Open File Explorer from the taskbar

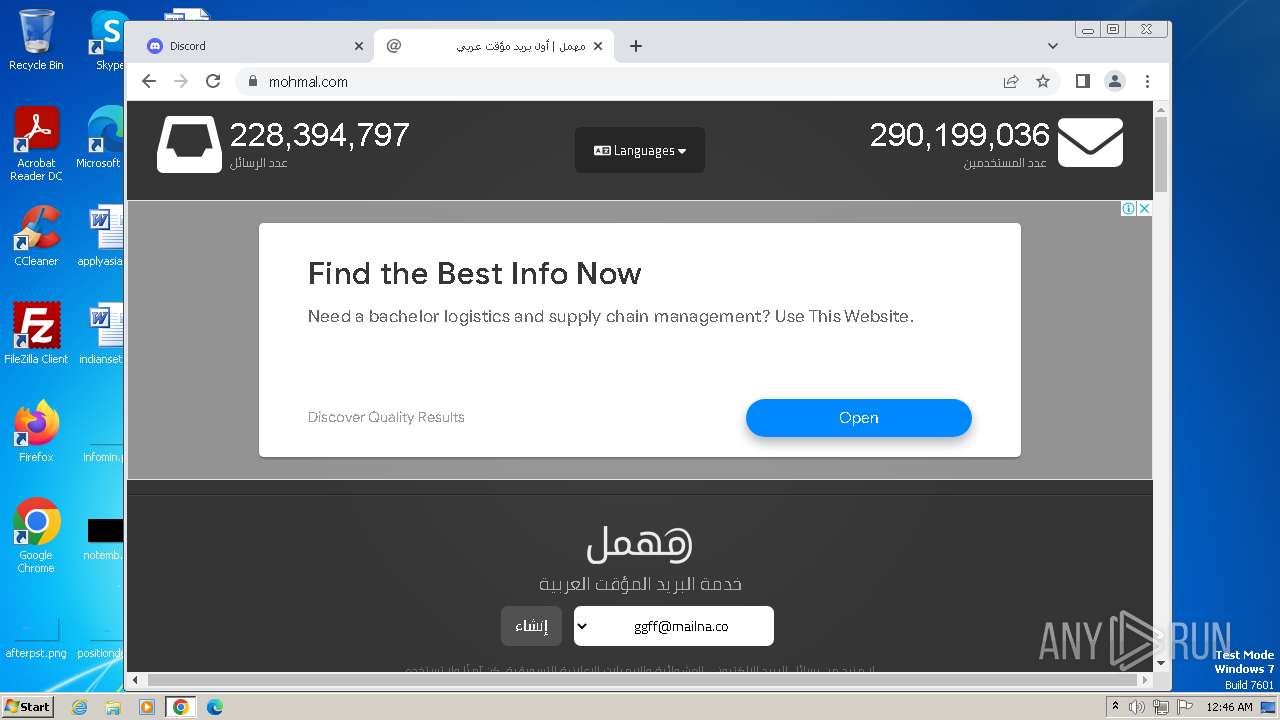tap(113, 707)
